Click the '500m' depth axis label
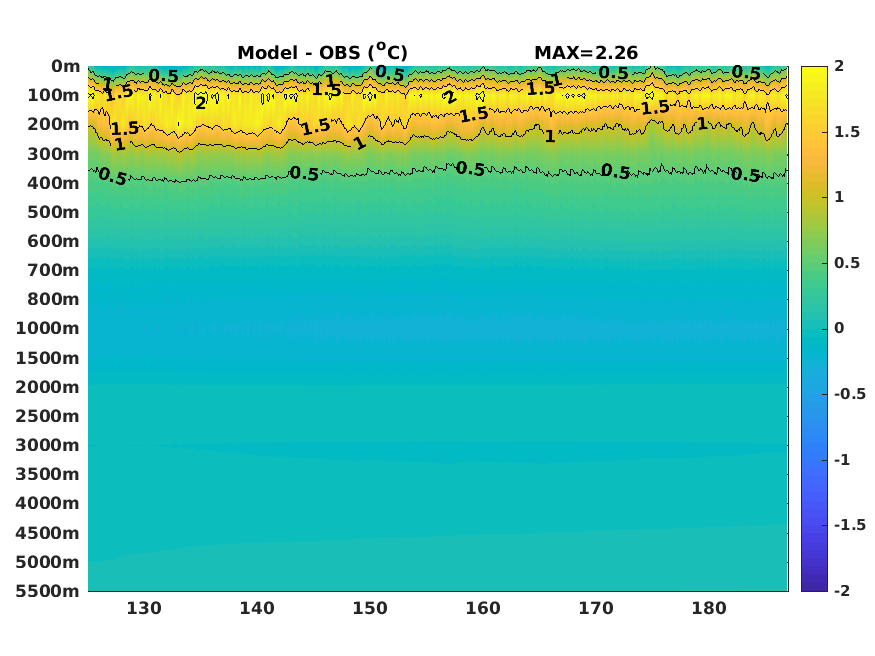This screenshot has width=875, height=656. 54,212
